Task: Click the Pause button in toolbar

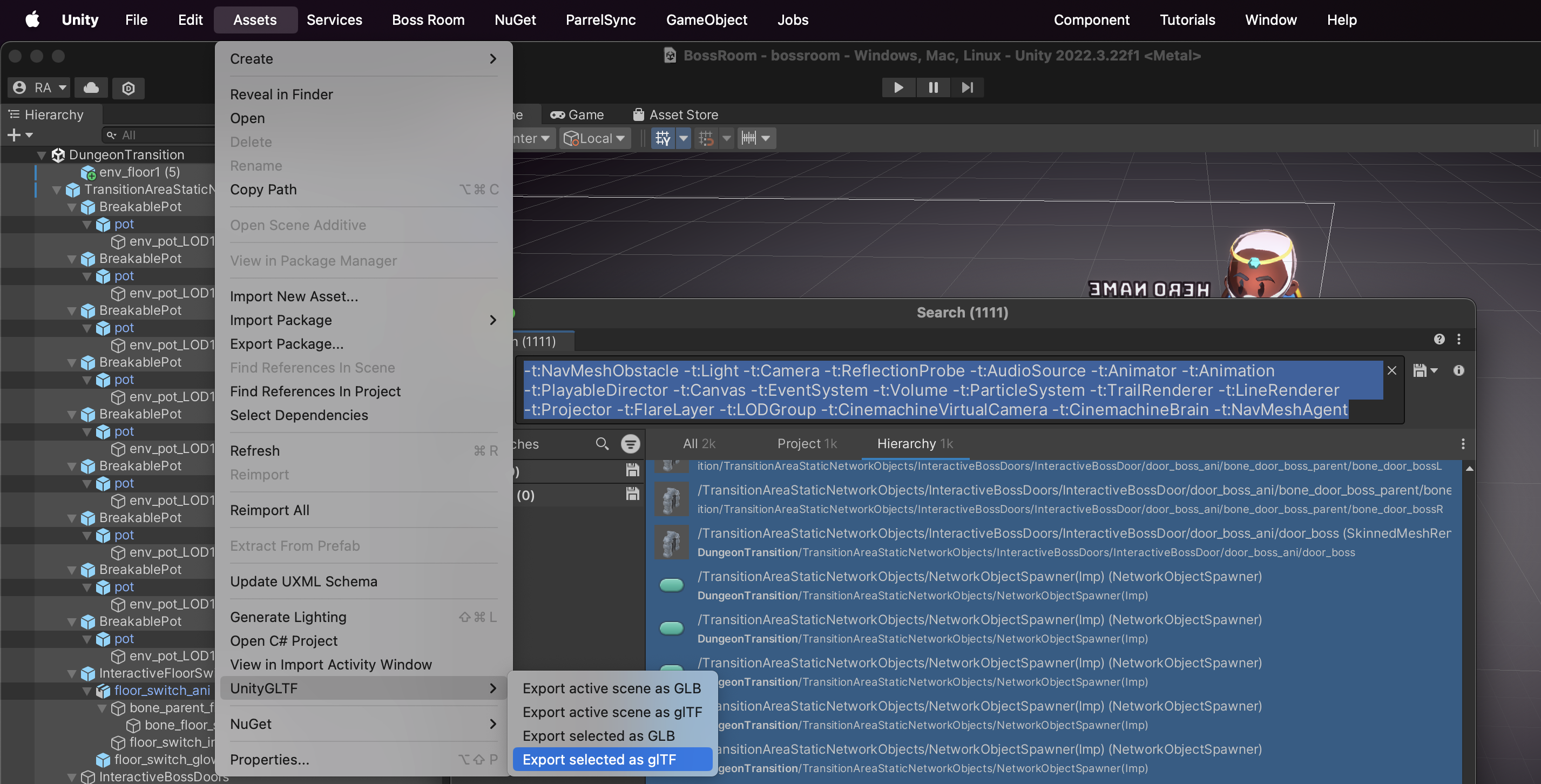Action: click(x=932, y=88)
